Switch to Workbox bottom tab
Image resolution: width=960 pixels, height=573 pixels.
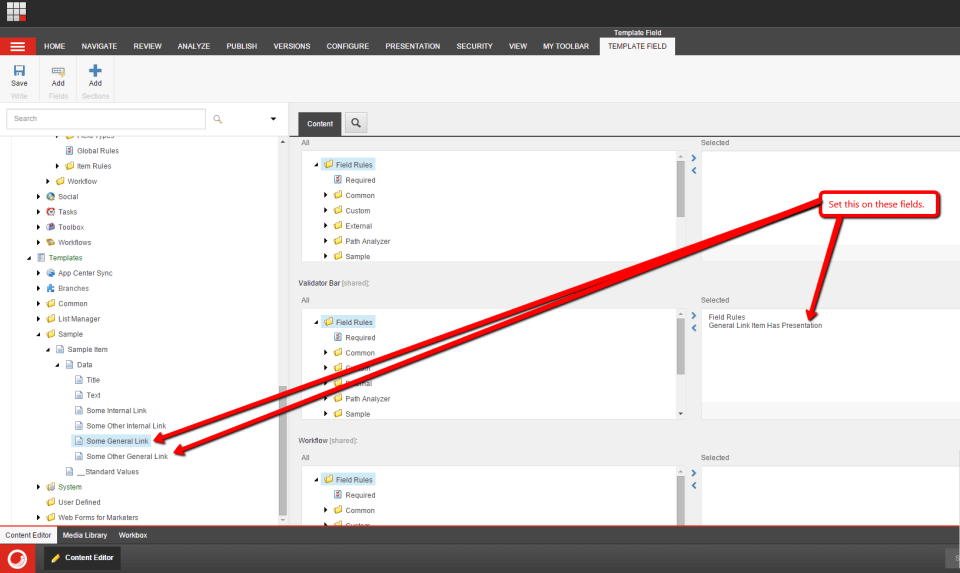coord(133,535)
